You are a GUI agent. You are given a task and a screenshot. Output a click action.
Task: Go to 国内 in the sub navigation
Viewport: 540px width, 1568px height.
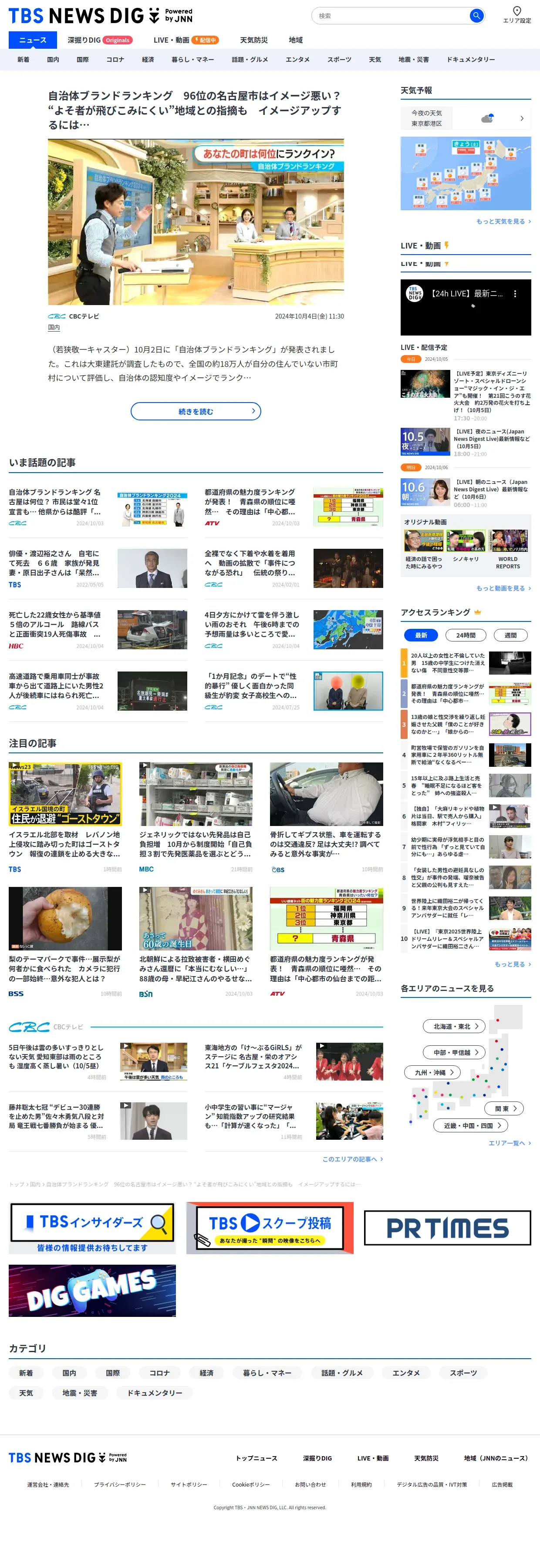point(53,60)
